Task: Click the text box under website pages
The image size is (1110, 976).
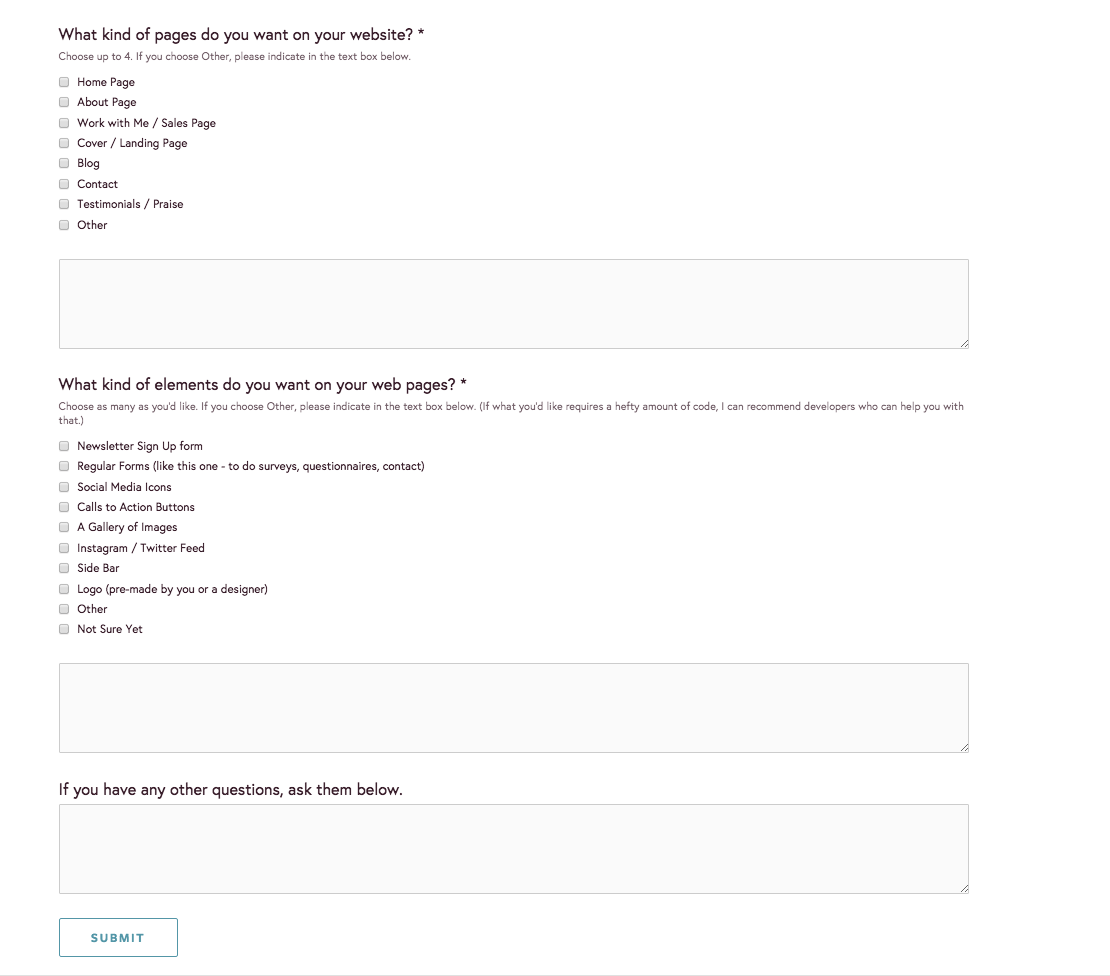Action: tap(513, 304)
